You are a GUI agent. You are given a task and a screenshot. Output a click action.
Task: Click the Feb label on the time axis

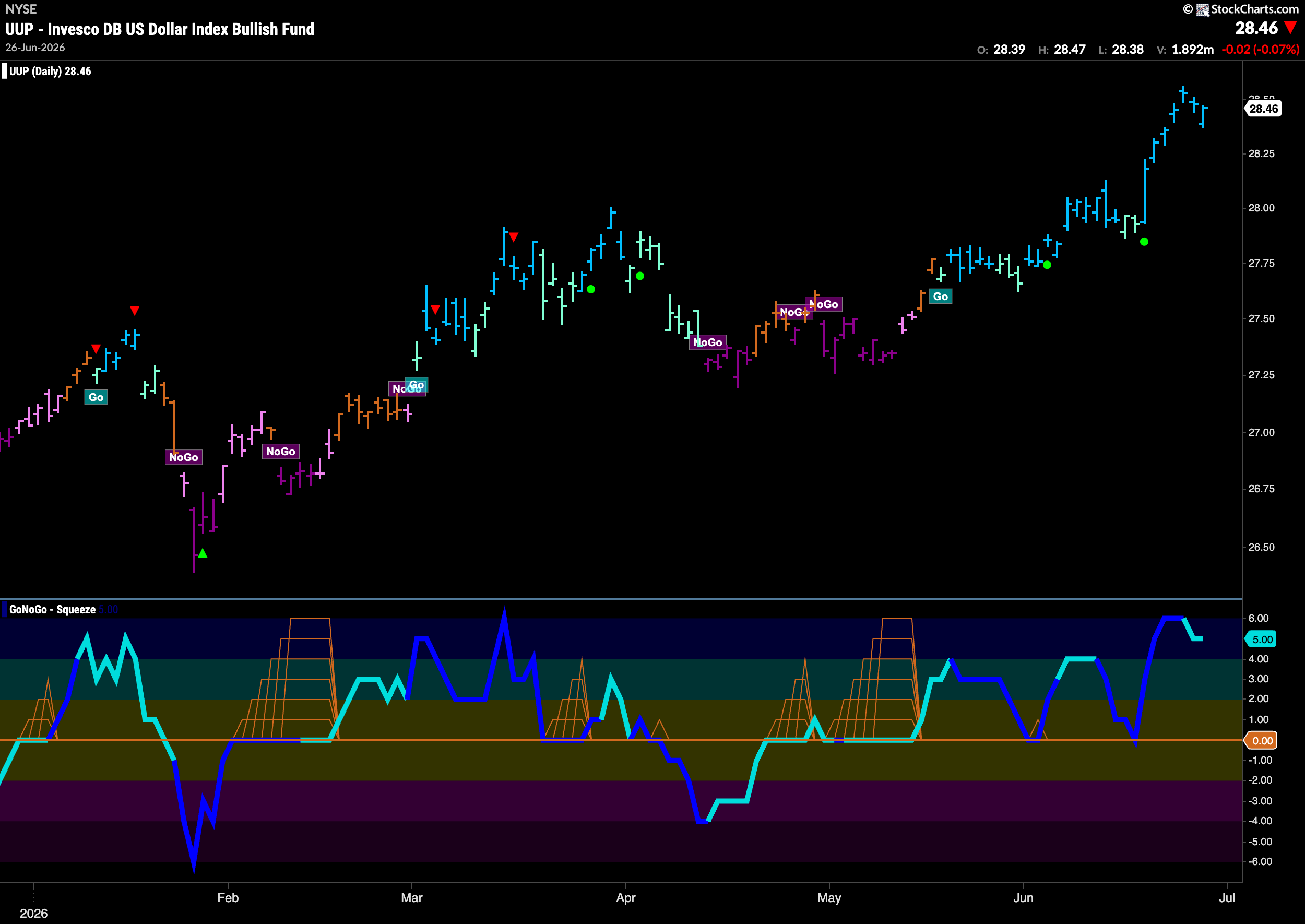[228, 898]
